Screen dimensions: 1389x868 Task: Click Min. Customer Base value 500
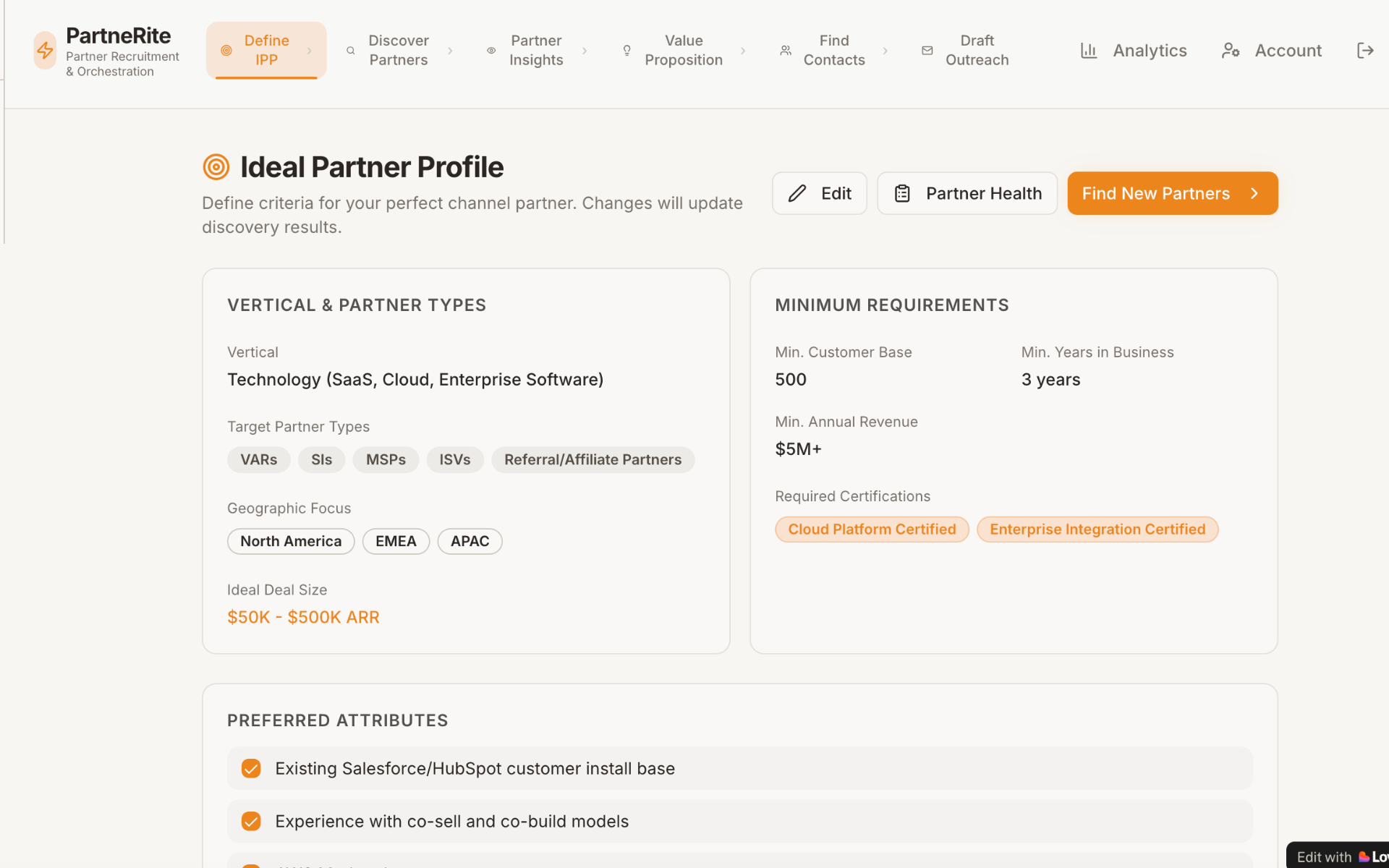pos(791,380)
